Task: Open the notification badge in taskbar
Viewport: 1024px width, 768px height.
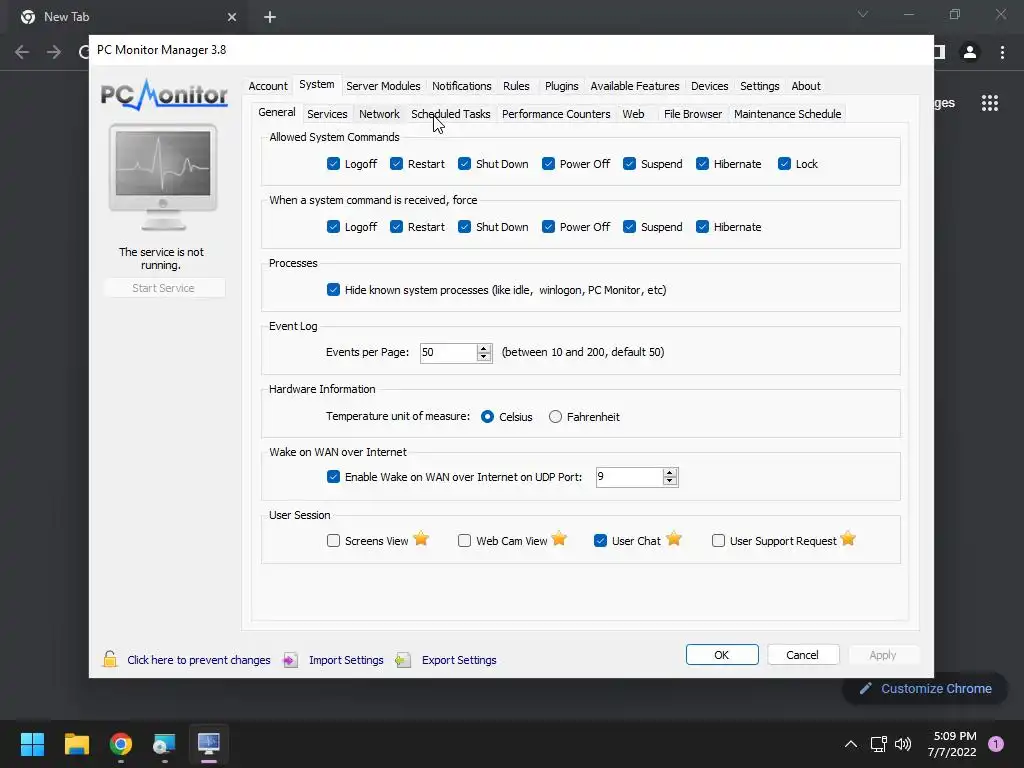Action: [x=996, y=744]
